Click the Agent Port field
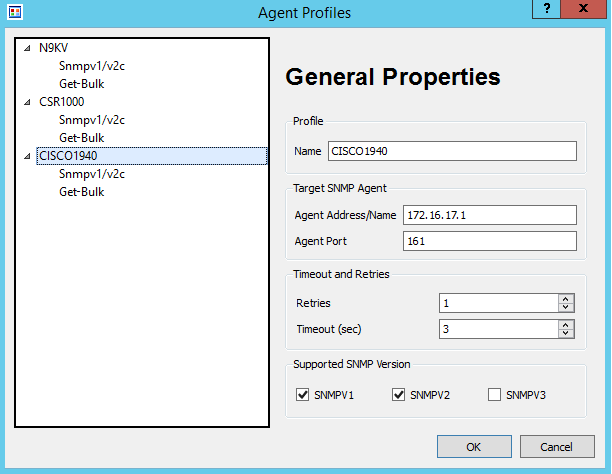This screenshot has width=612, height=474. point(489,241)
